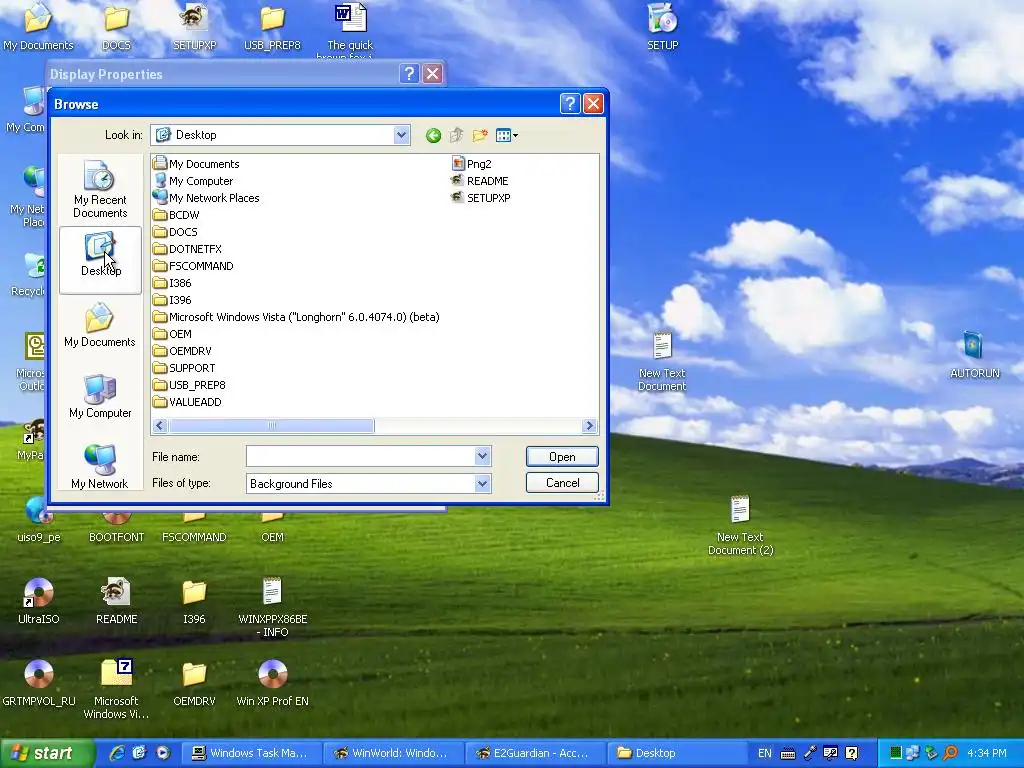Select the README desktop icon
This screenshot has height=768, width=1024.
(116, 601)
